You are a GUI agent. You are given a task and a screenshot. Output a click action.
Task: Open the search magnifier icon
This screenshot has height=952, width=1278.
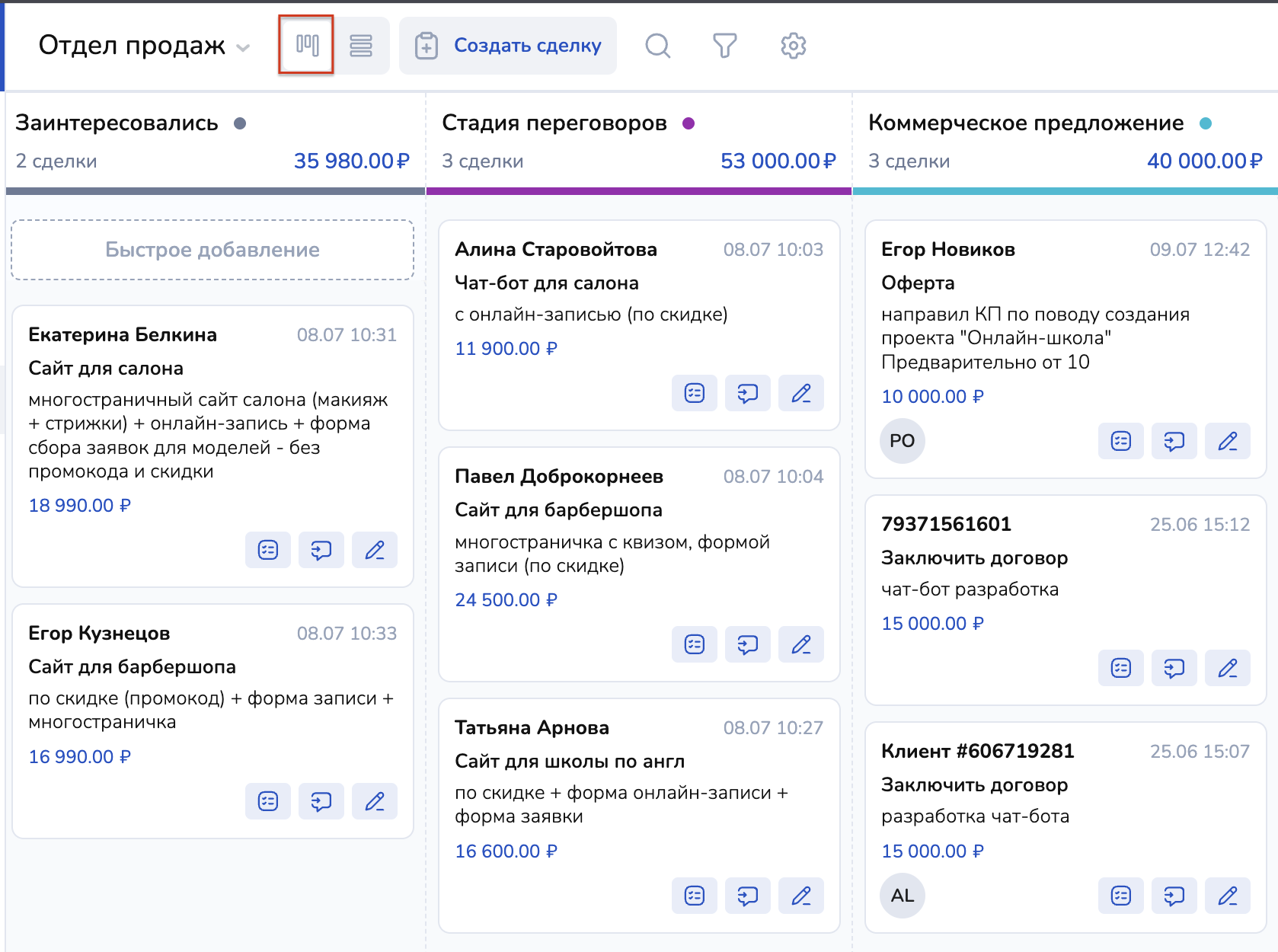pyautogui.click(x=657, y=46)
